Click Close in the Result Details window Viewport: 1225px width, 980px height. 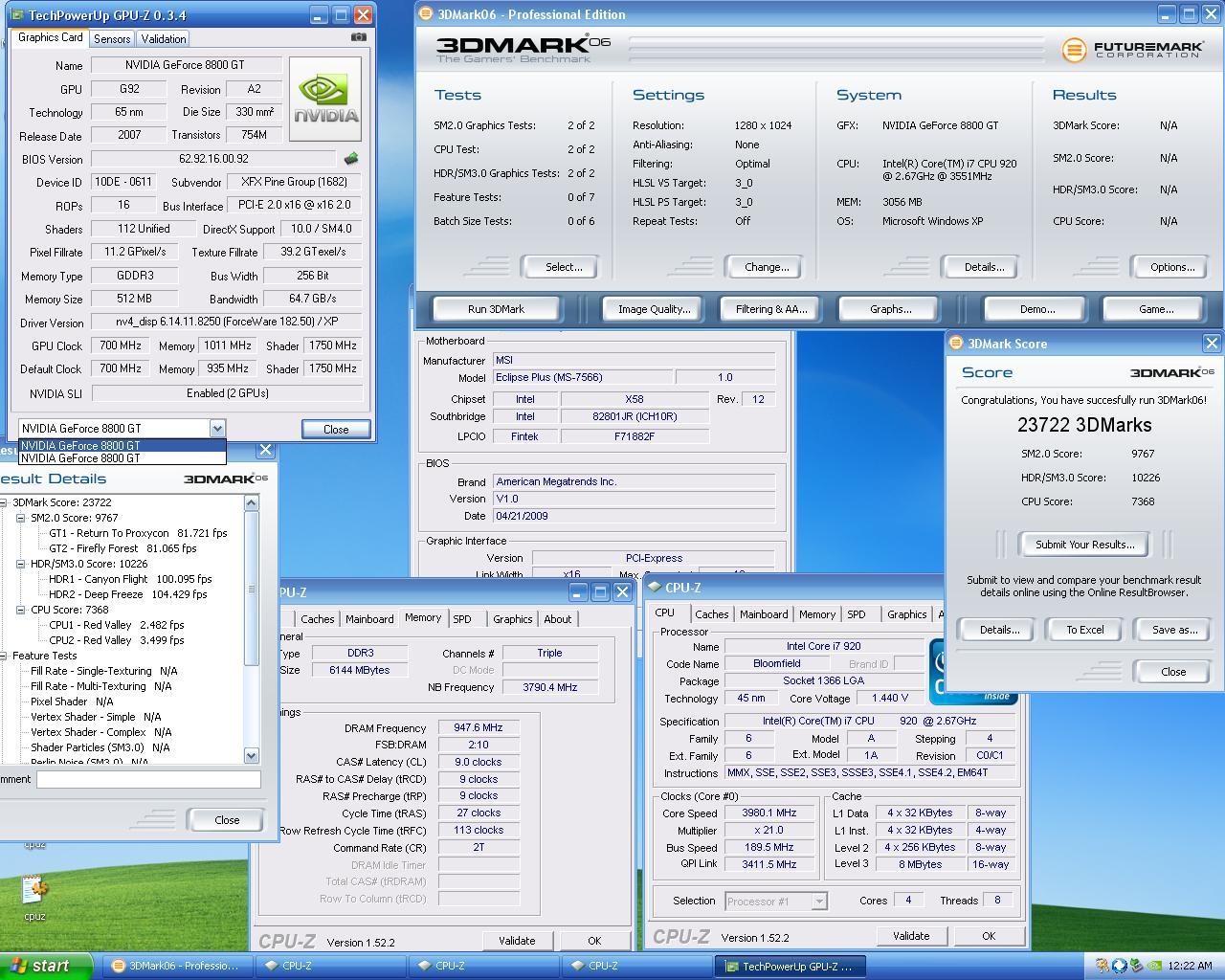click(x=227, y=819)
